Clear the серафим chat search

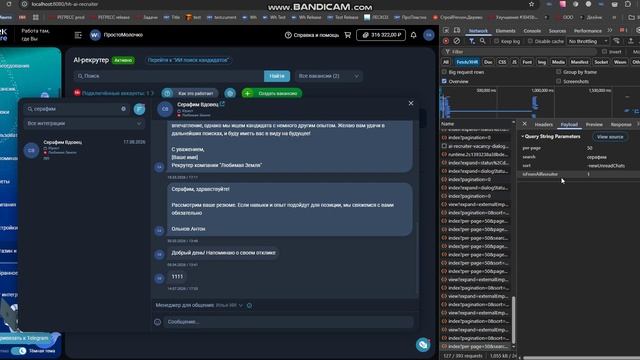[x=123, y=109]
